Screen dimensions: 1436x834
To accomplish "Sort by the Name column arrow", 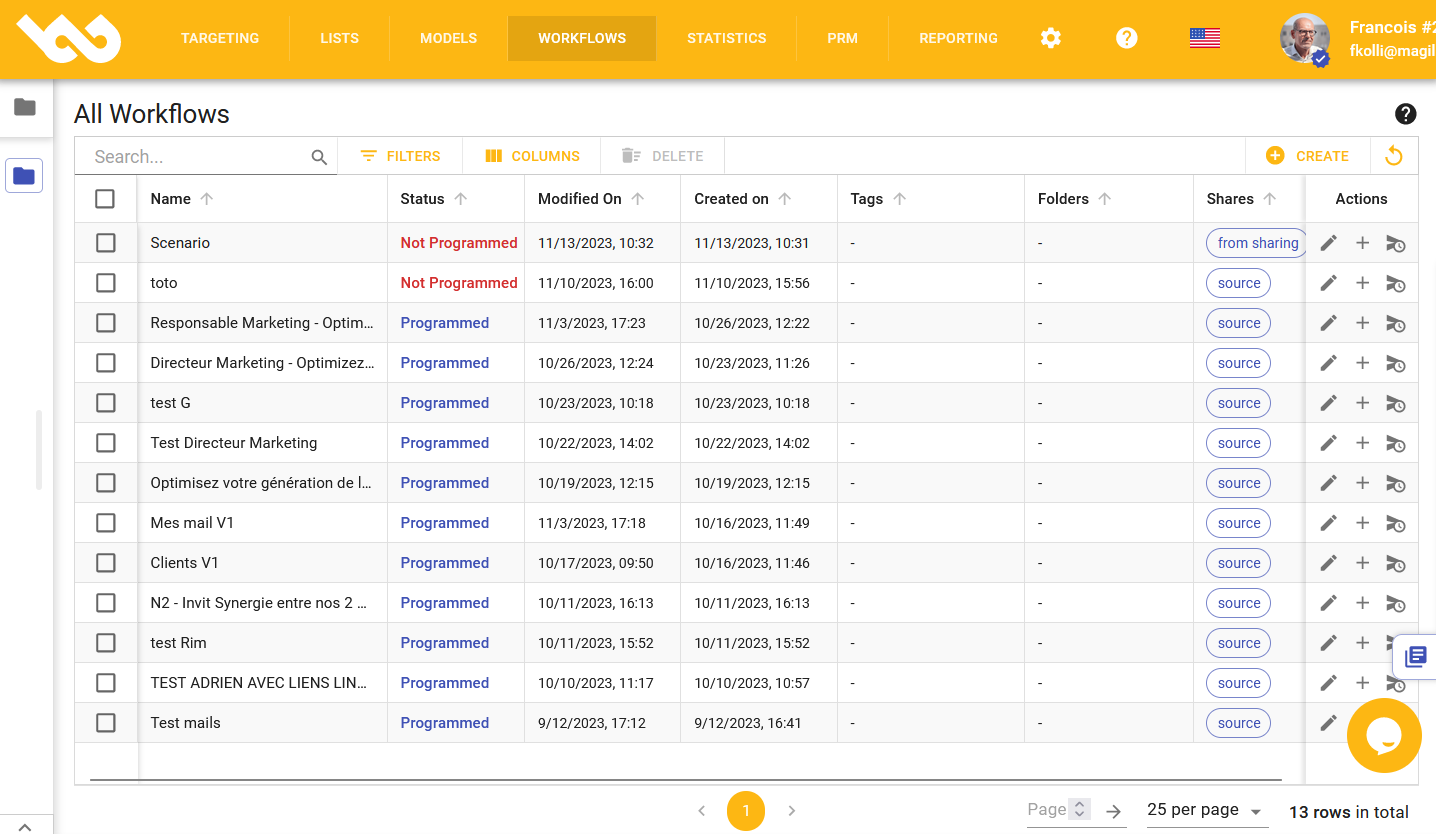I will coord(207,199).
